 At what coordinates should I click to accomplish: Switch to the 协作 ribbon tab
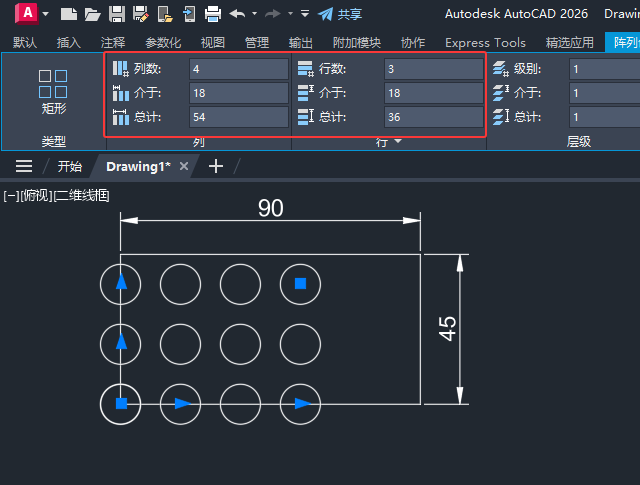click(413, 42)
